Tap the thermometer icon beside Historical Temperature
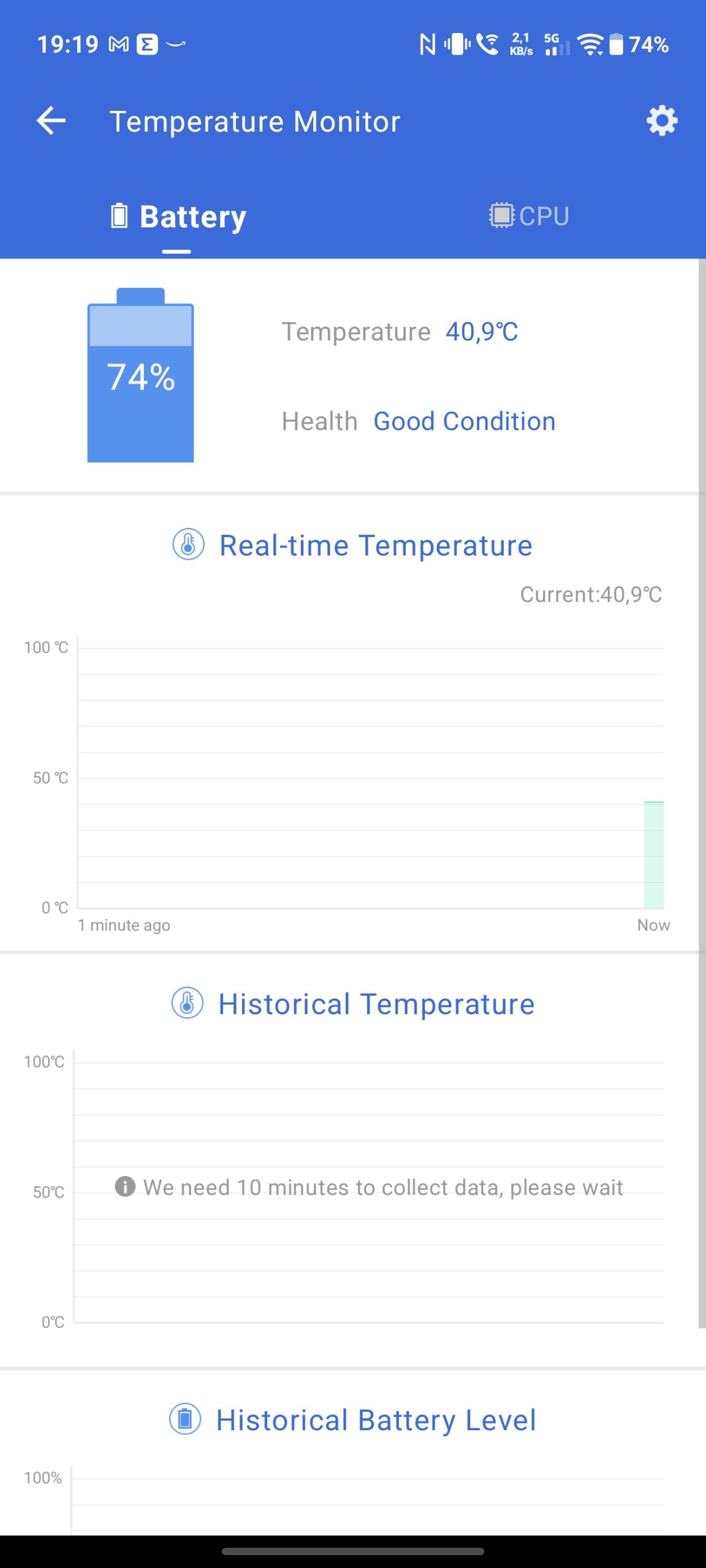This screenshot has width=706, height=1568. [x=187, y=1003]
